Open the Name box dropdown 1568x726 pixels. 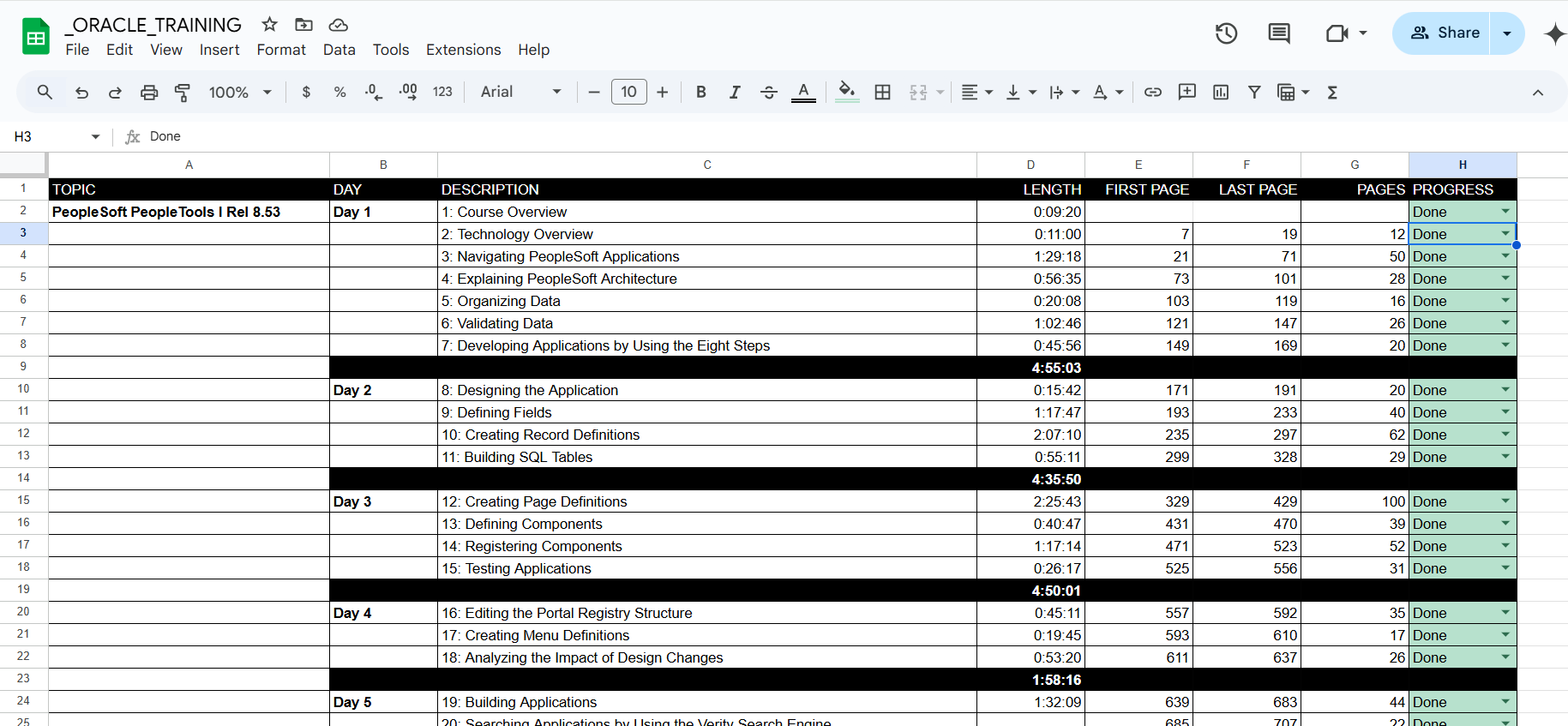click(x=95, y=136)
